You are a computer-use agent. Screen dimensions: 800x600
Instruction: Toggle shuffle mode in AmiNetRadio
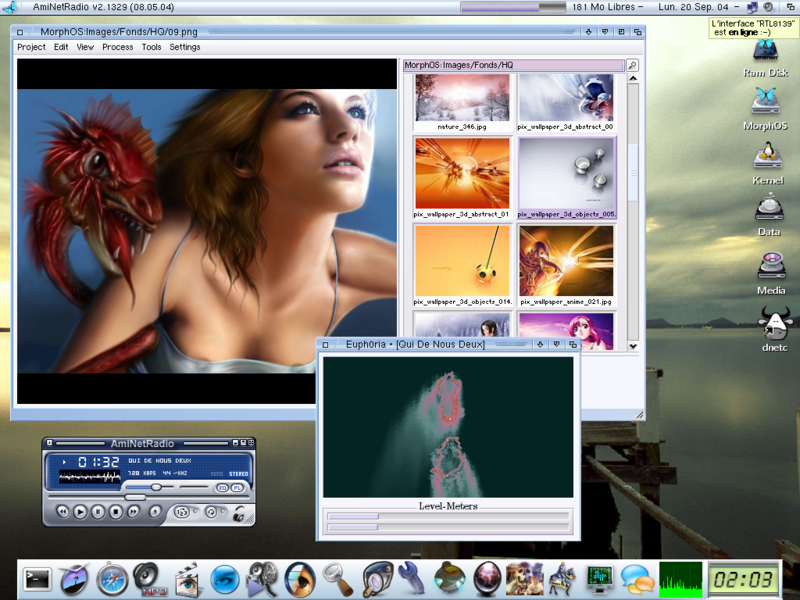click(x=182, y=512)
